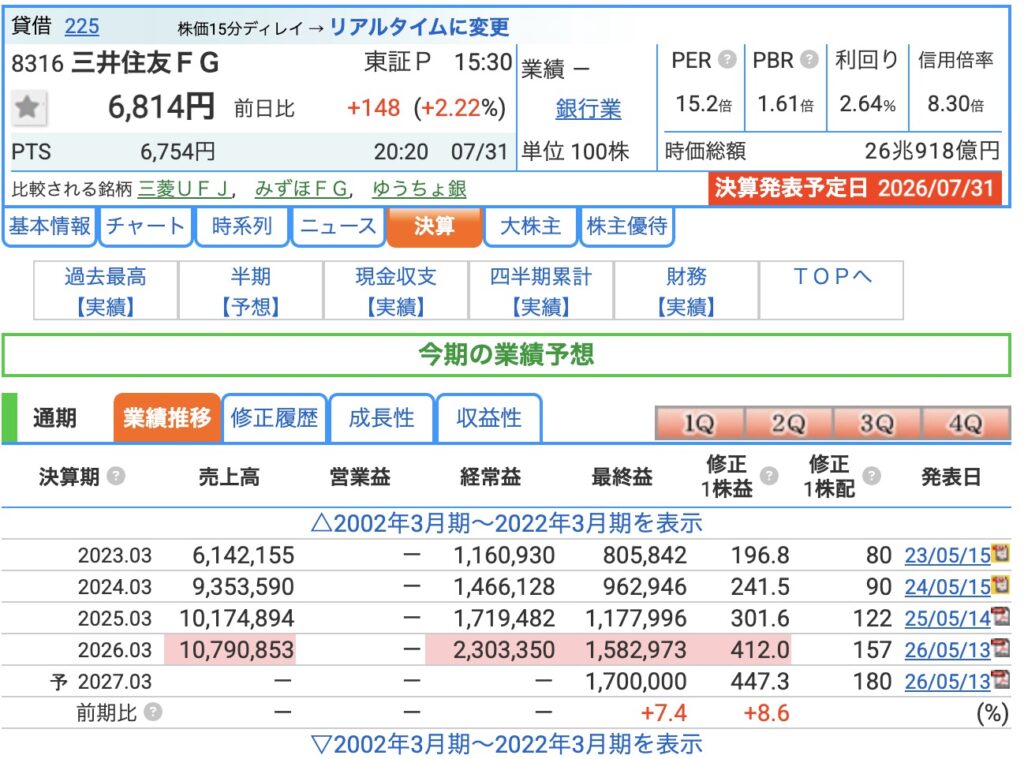1024x759 pixels.
Task: Select the 3Q quarter button
Action: (x=877, y=423)
